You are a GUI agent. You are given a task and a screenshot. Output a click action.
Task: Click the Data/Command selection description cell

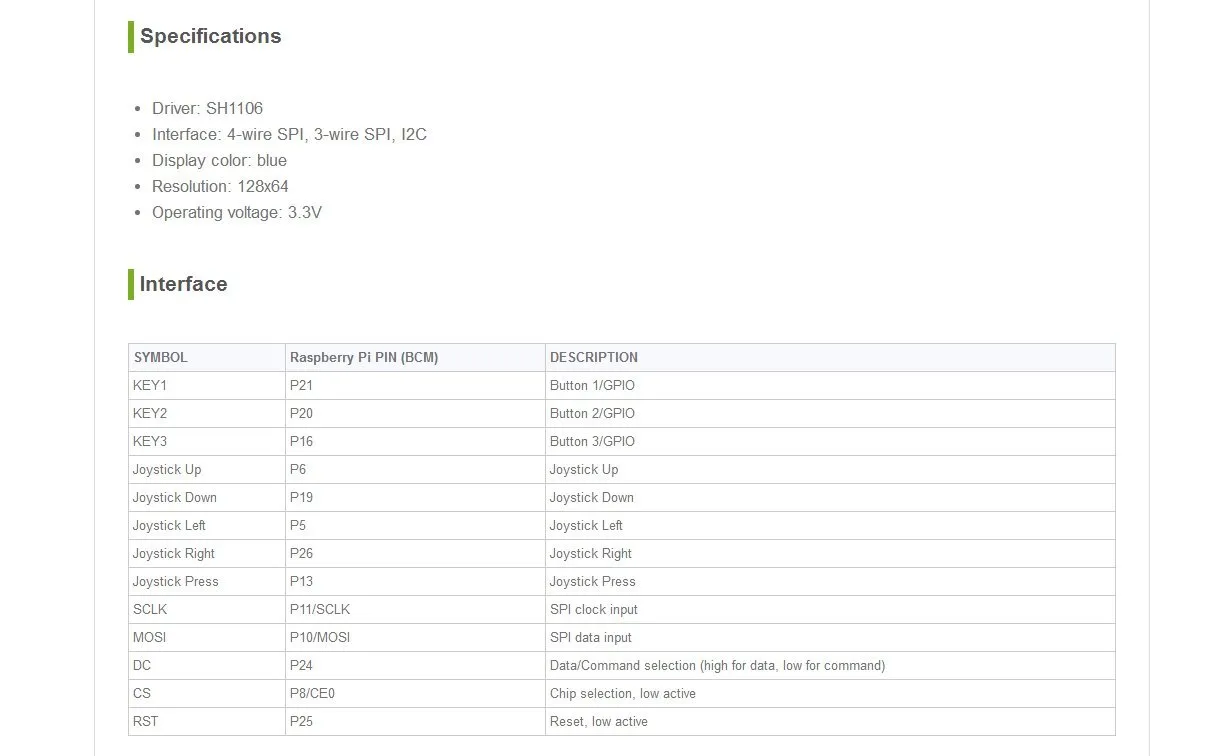[x=717, y=665]
